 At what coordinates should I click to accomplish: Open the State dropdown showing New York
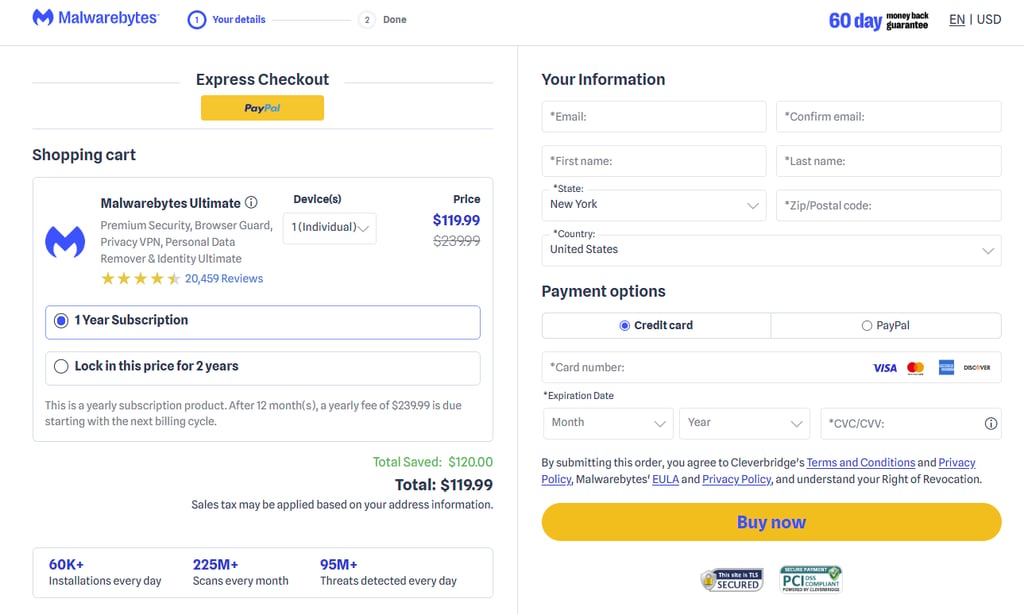[654, 205]
